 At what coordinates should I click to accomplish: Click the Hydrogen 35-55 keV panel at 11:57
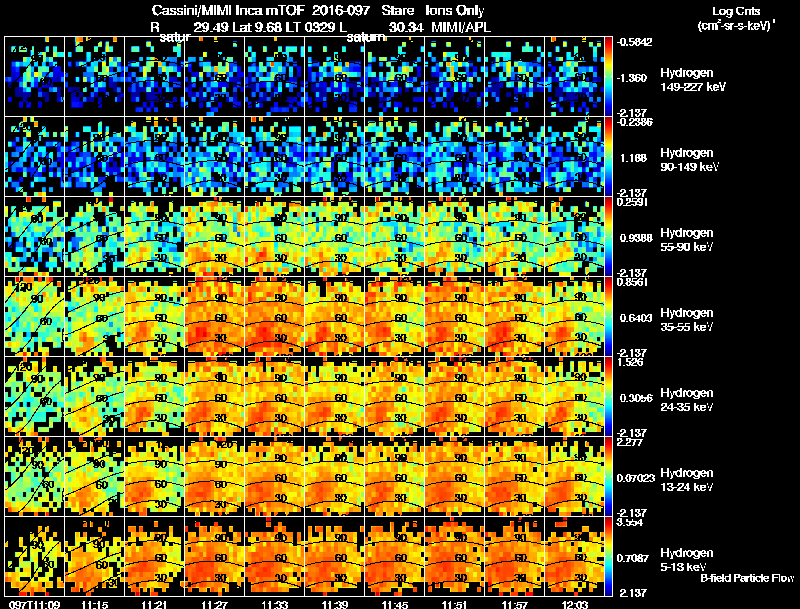pos(515,317)
